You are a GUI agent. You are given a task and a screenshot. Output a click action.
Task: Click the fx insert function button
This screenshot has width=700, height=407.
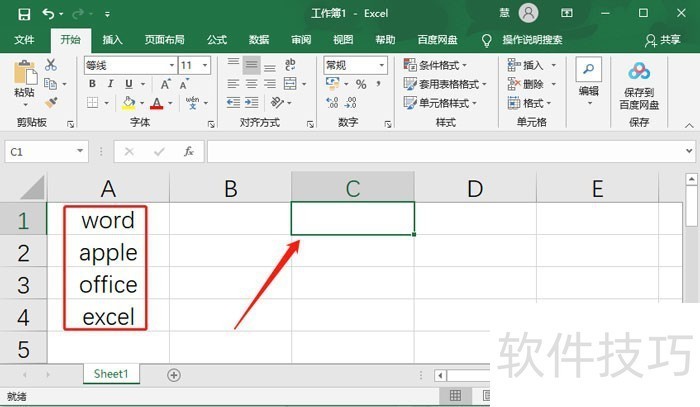tap(189, 151)
